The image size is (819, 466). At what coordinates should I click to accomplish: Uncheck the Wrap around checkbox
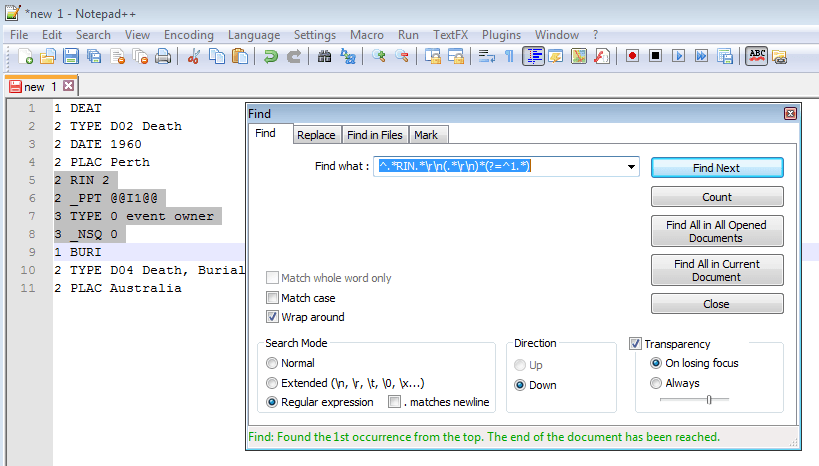pos(272,317)
